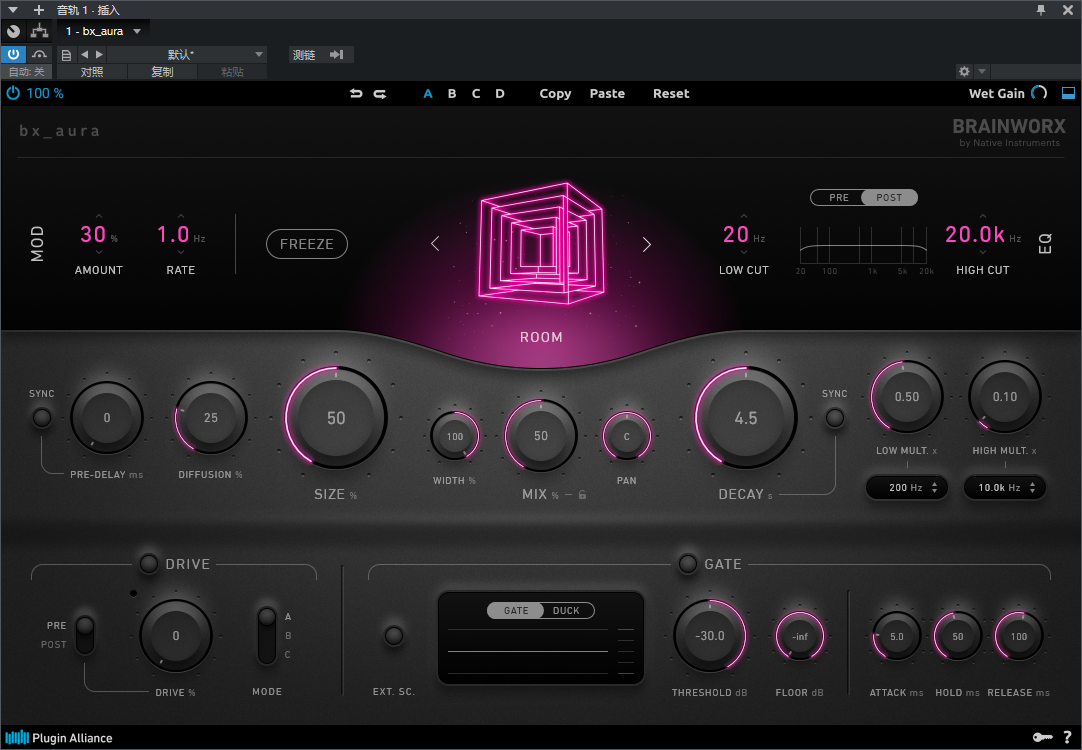
Task: Click the redo arrow icon
Action: coord(380,94)
